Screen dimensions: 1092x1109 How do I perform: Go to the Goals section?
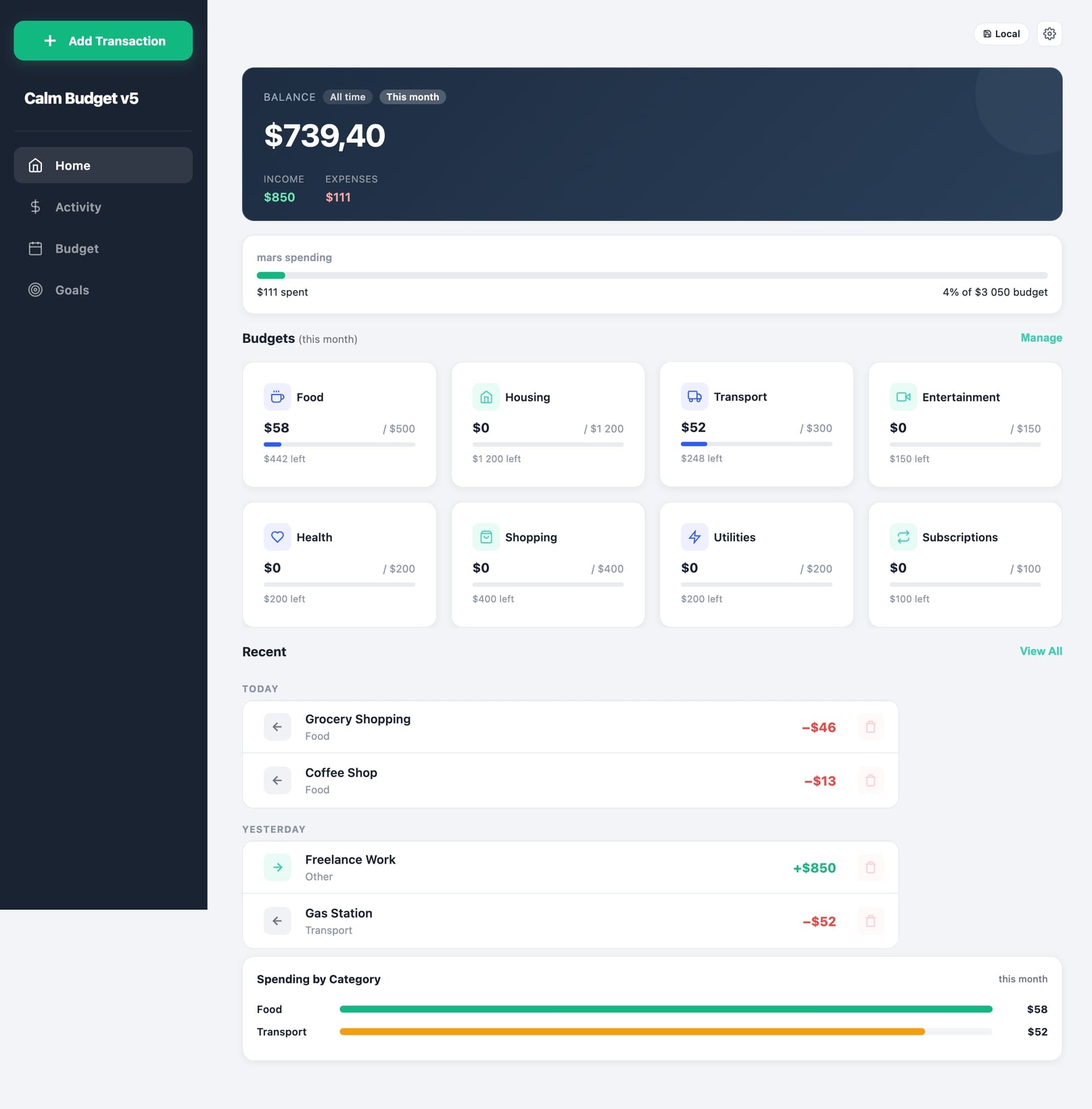[x=72, y=290]
